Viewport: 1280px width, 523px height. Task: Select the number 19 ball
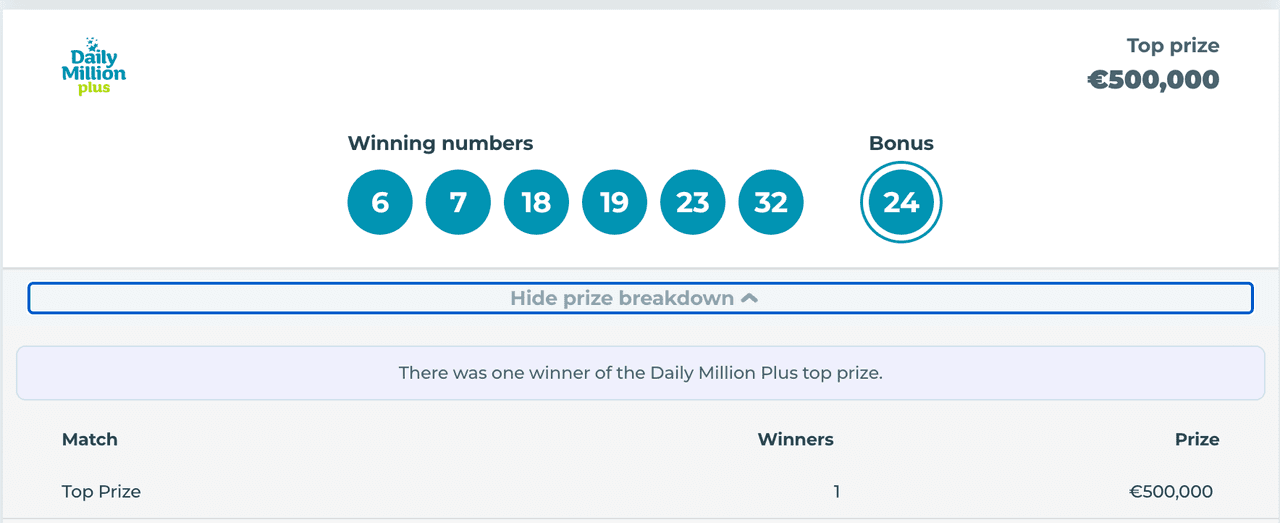tap(614, 203)
